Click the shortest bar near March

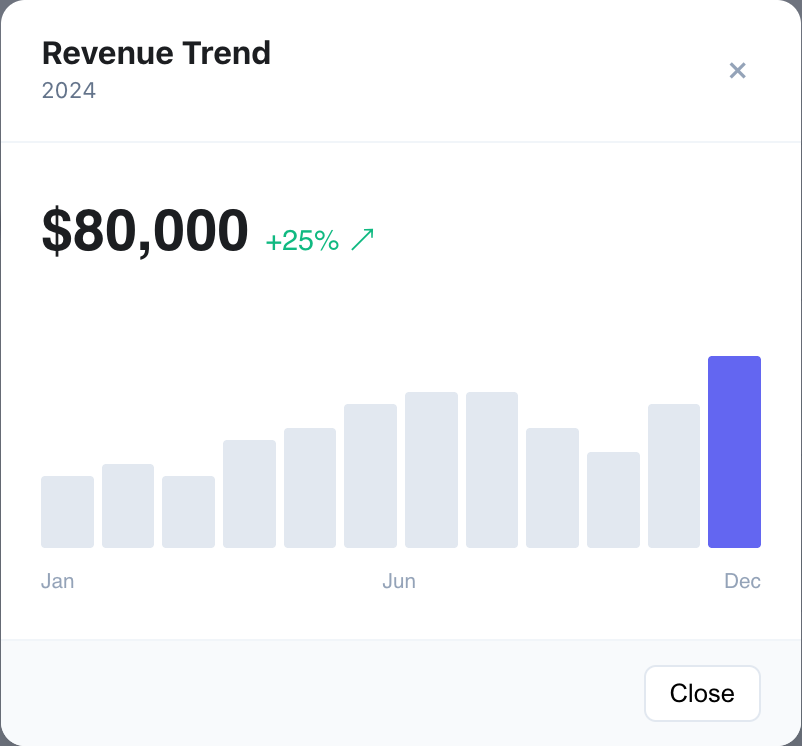(x=188, y=512)
